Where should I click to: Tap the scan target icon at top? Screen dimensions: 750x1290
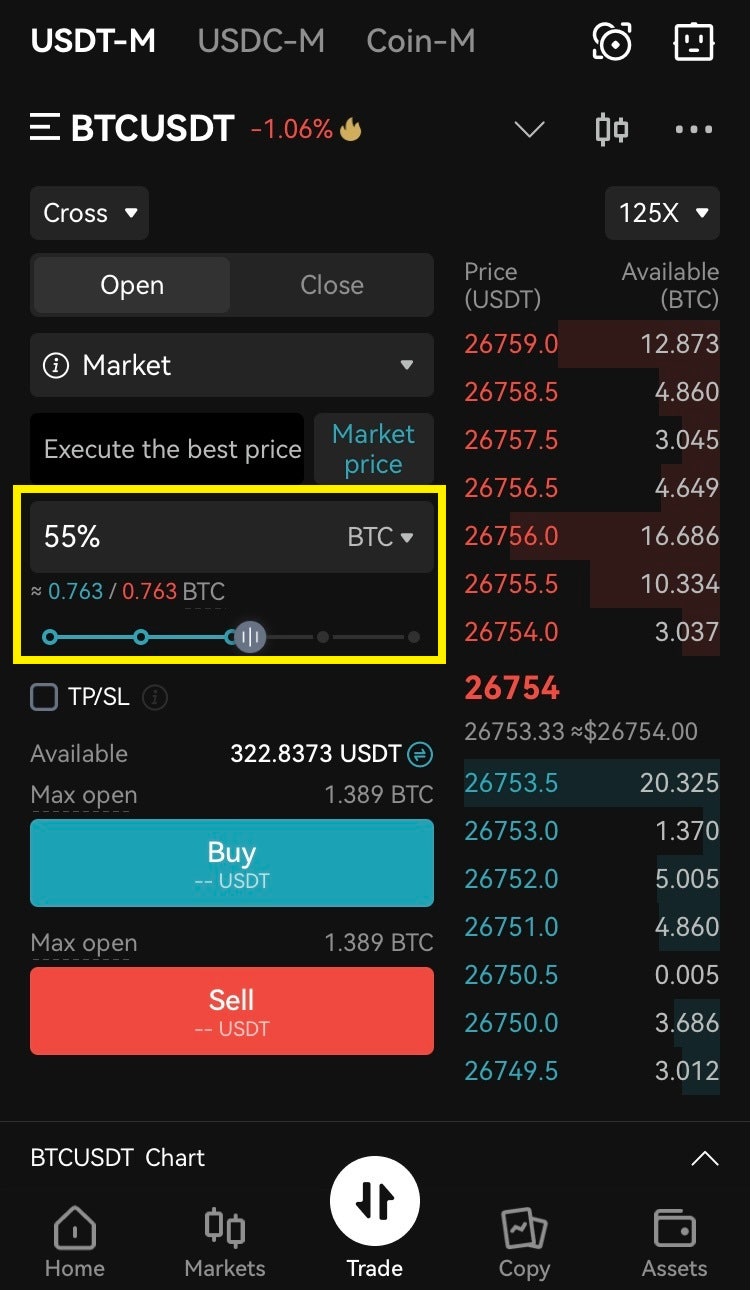click(612, 41)
